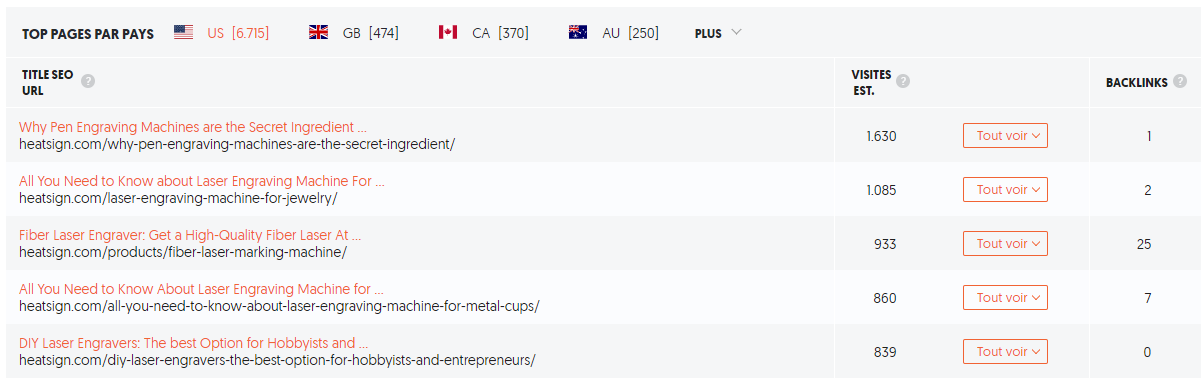This screenshot has width=1201, height=380.
Task: Select the GB flag icon
Action: coord(318,33)
